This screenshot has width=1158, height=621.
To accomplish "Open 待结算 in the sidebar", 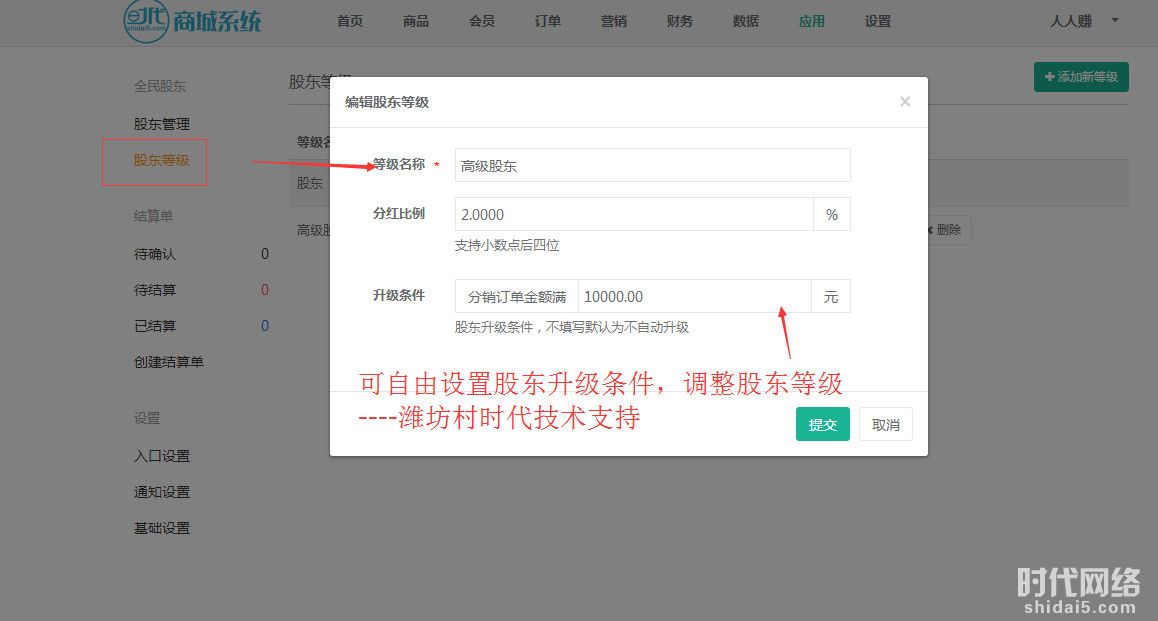I will pyautogui.click(x=155, y=290).
